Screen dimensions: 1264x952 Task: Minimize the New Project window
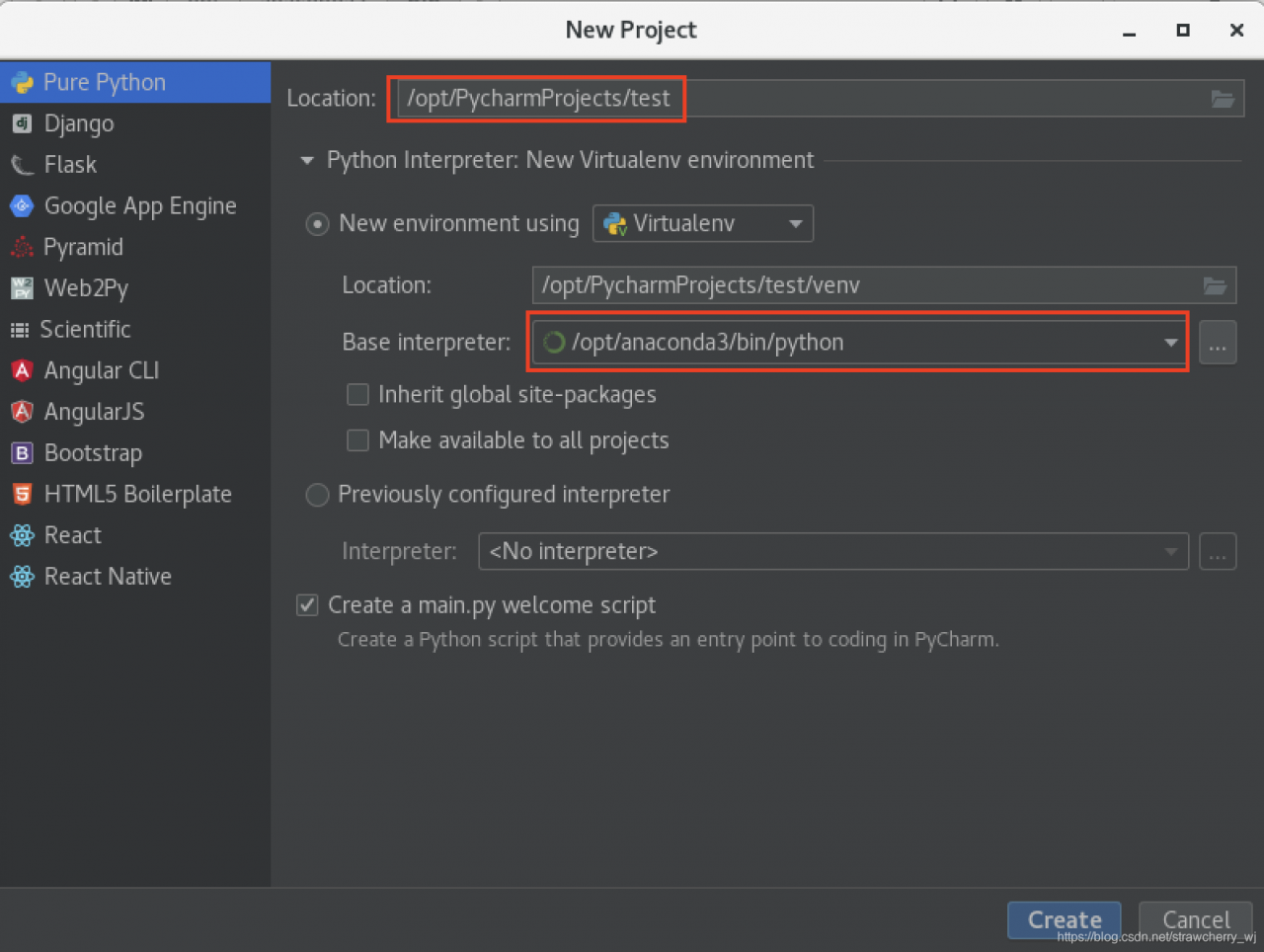click(x=1130, y=33)
